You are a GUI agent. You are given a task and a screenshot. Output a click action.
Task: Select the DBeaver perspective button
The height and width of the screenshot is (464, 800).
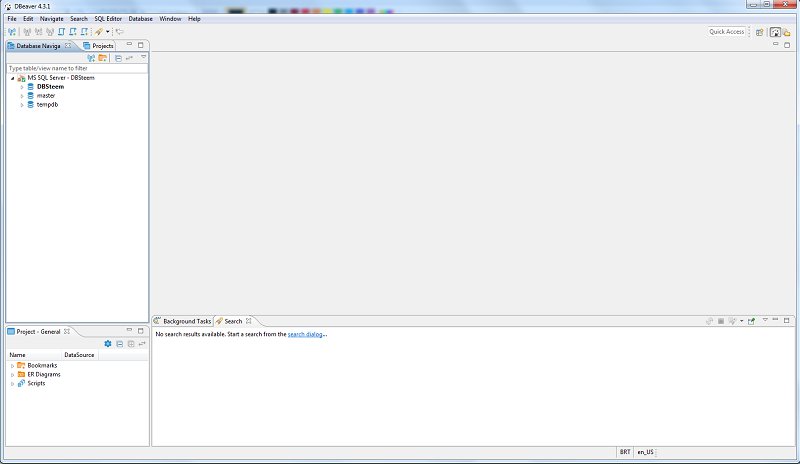click(x=775, y=32)
